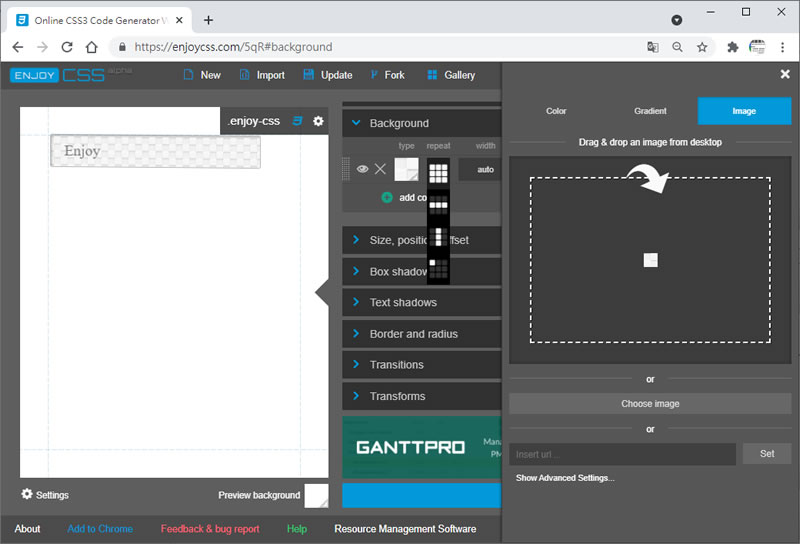Choose the no-repeat option
This screenshot has height=544, width=800.
(438, 268)
